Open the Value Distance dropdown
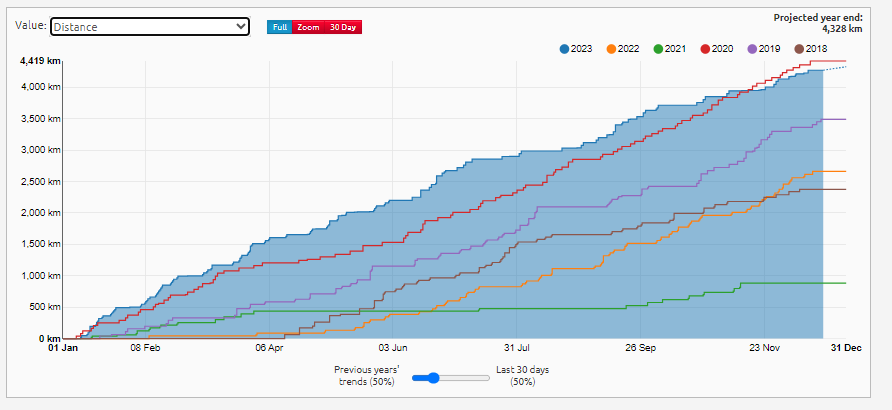The image size is (892, 410). click(149, 27)
